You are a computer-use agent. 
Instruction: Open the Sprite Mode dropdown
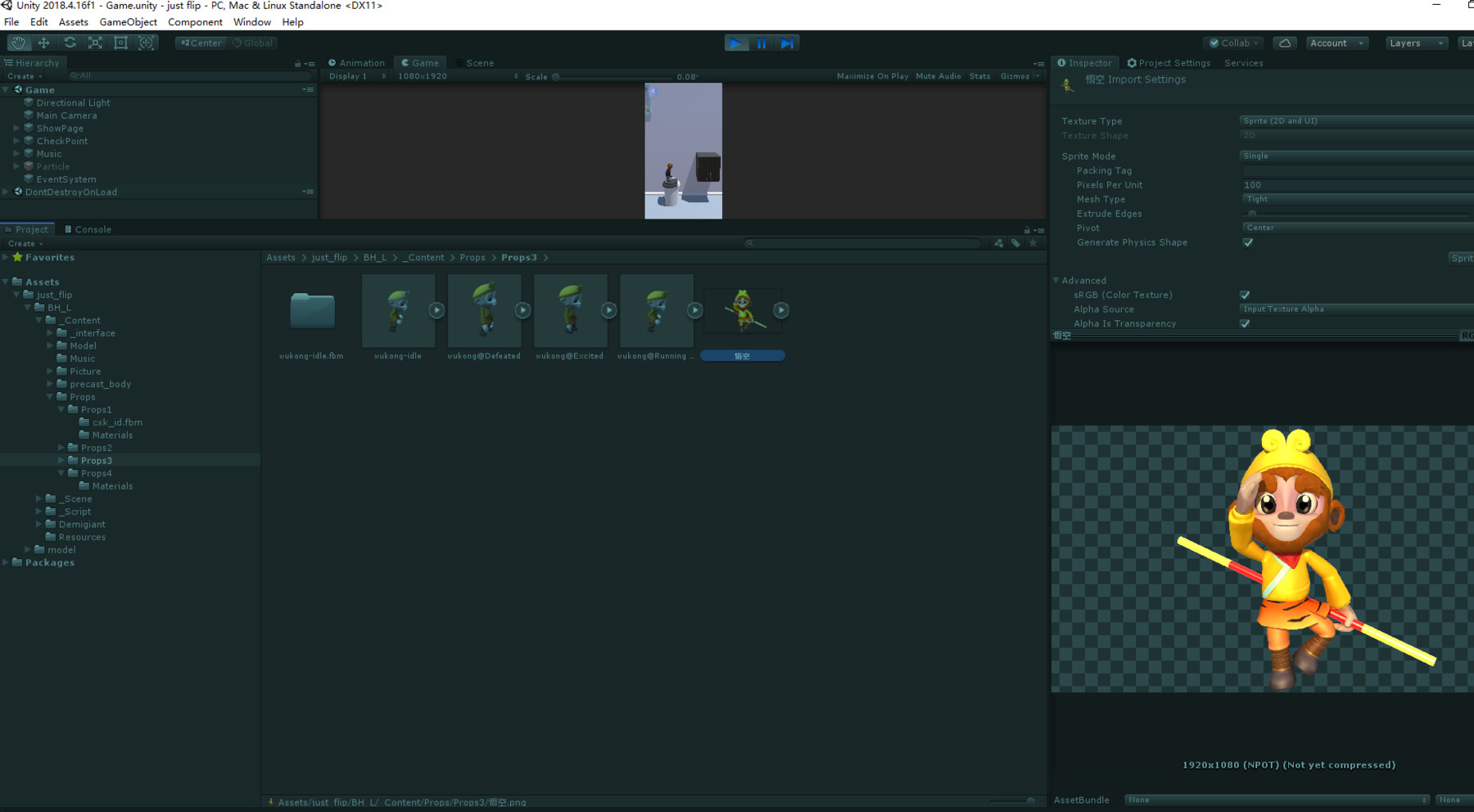pos(1356,156)
